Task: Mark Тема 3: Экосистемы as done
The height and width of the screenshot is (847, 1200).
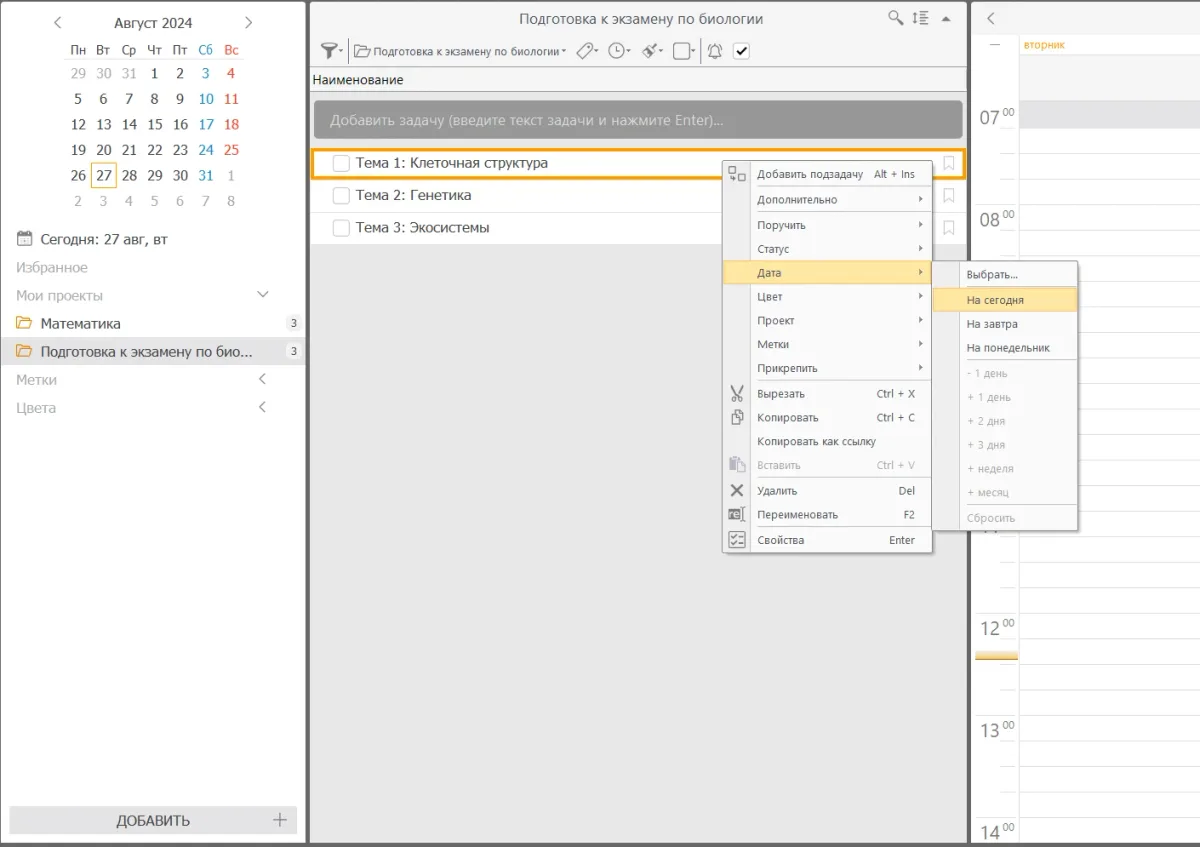Action: point(341,228)
